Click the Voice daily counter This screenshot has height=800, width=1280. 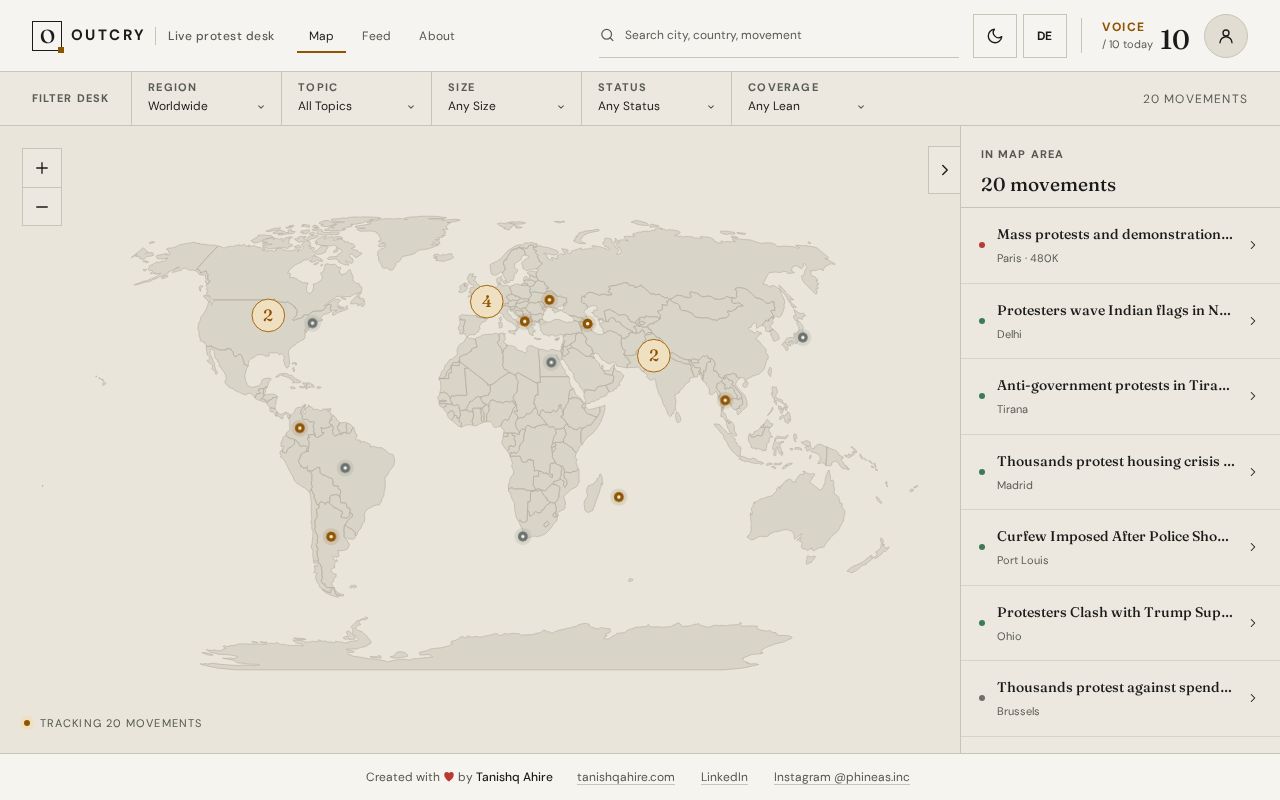[1145, 36]
